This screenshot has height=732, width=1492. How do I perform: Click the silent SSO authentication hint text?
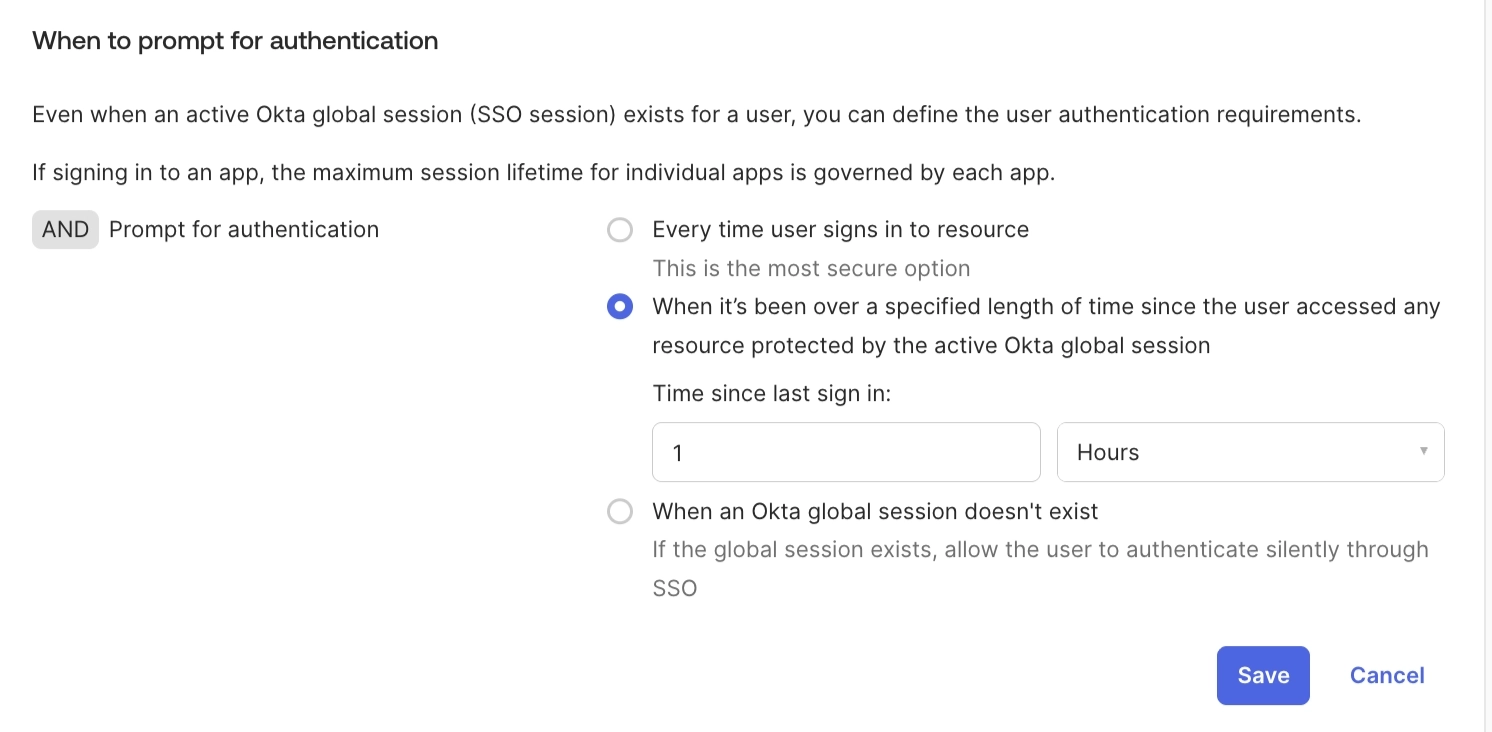(x=1040, y=550)
